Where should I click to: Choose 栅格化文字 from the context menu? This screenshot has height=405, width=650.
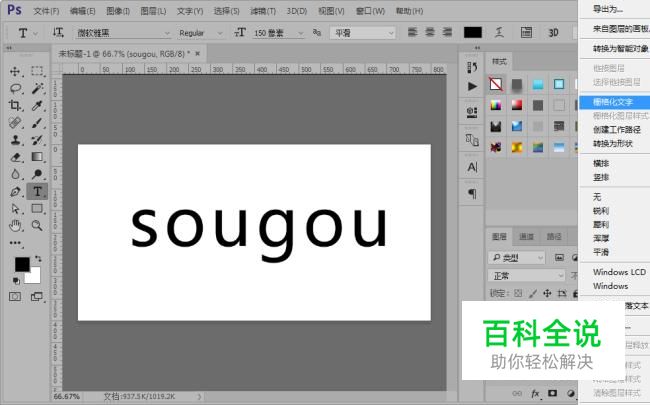pos(614,102)
